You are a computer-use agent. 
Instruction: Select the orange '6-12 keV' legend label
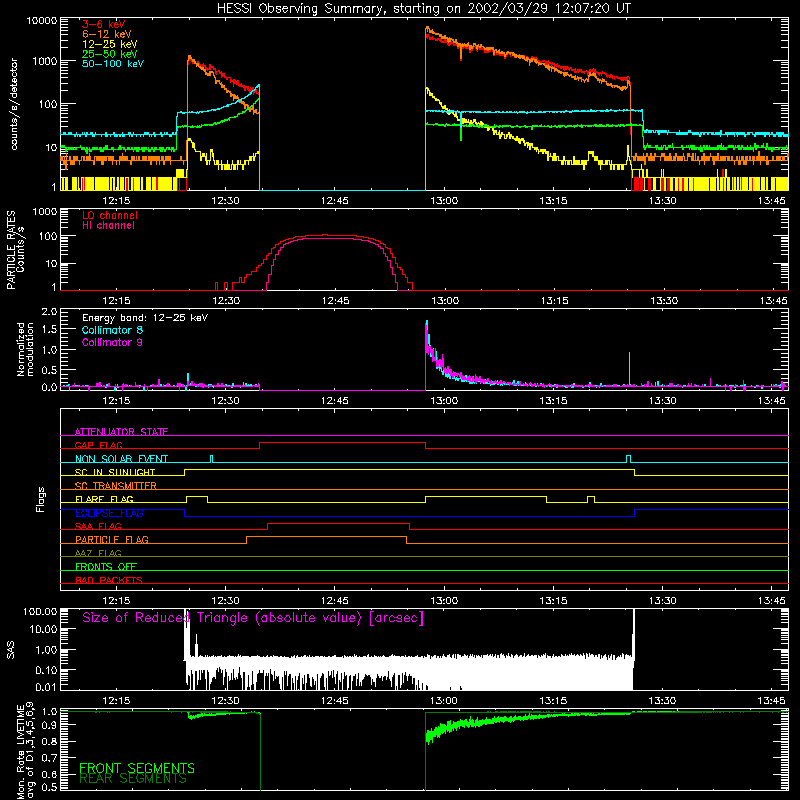click(107, 34)
